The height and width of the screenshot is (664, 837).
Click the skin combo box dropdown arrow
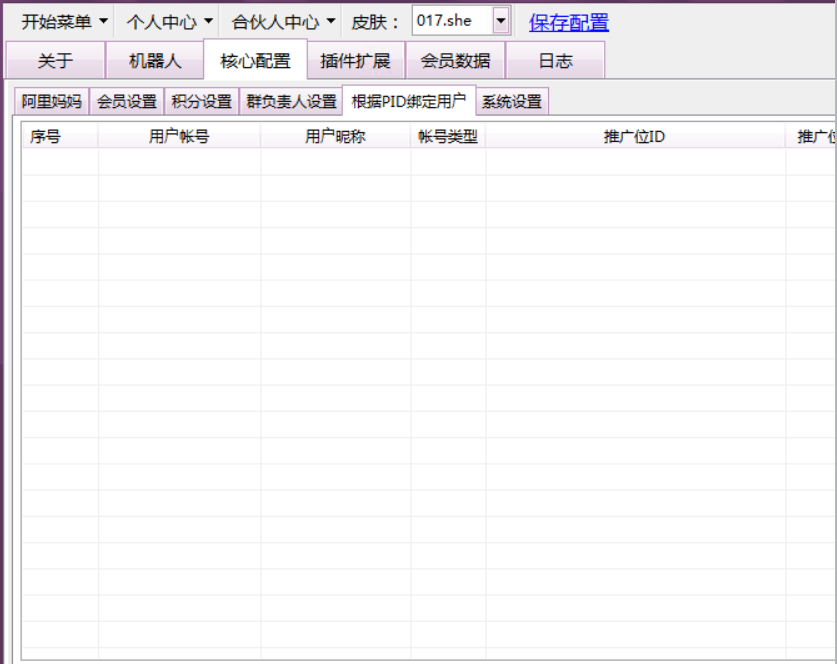pos(501,21)
